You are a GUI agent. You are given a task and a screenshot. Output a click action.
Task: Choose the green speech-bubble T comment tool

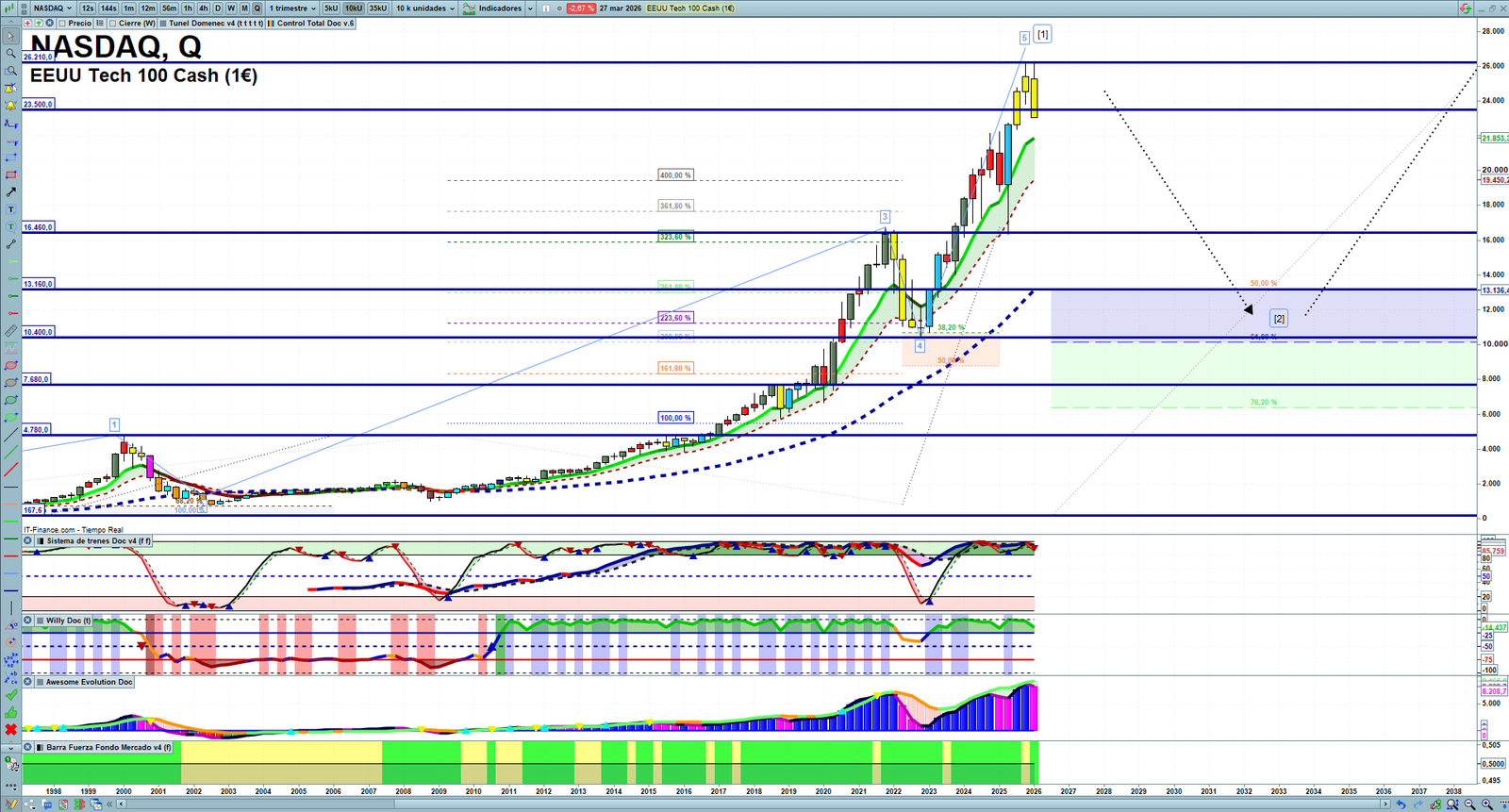point(11,226)
